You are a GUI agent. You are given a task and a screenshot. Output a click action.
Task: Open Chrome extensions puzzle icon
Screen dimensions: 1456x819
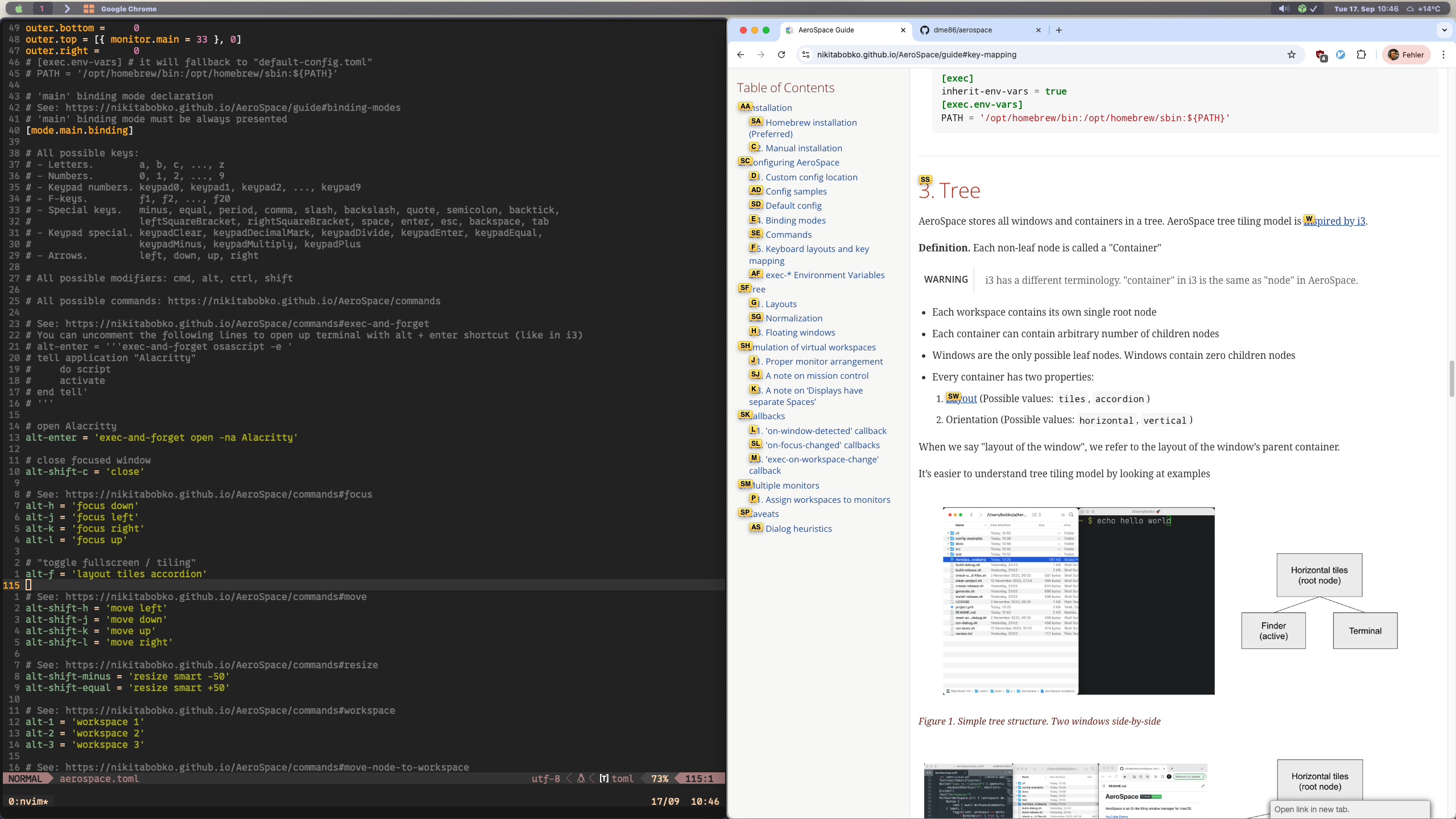pos(1361,55)
